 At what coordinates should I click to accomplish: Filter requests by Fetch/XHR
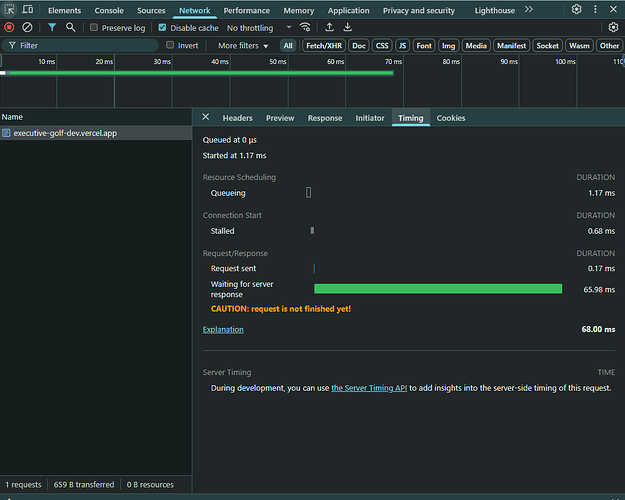click(324, 45)
